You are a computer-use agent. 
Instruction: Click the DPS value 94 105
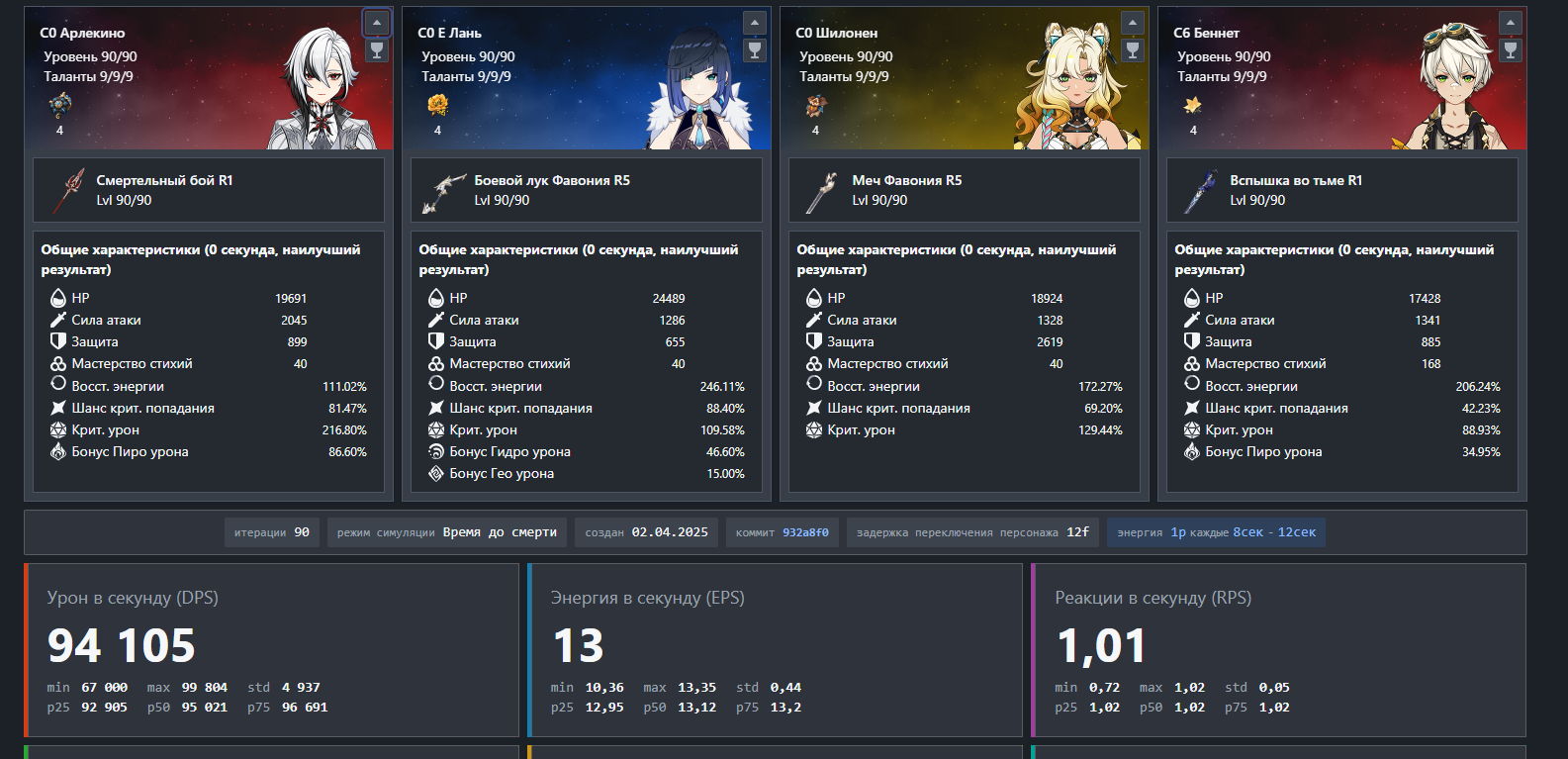pyautogui.click(x=122, y=646)
